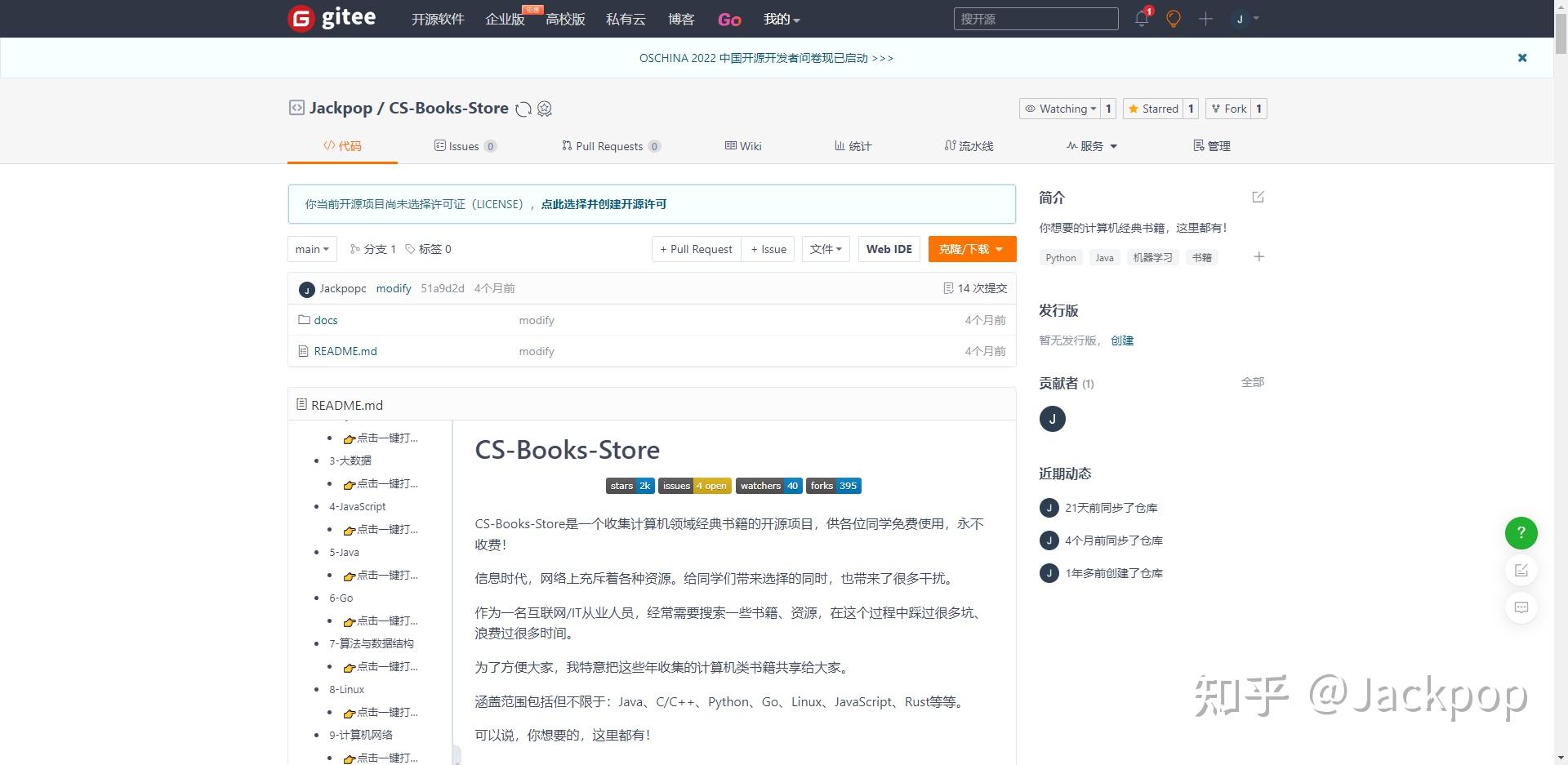The height and width of the screenshot is (765, 1568).
Task: Open the Web IDE
Action: coord(889,249)
